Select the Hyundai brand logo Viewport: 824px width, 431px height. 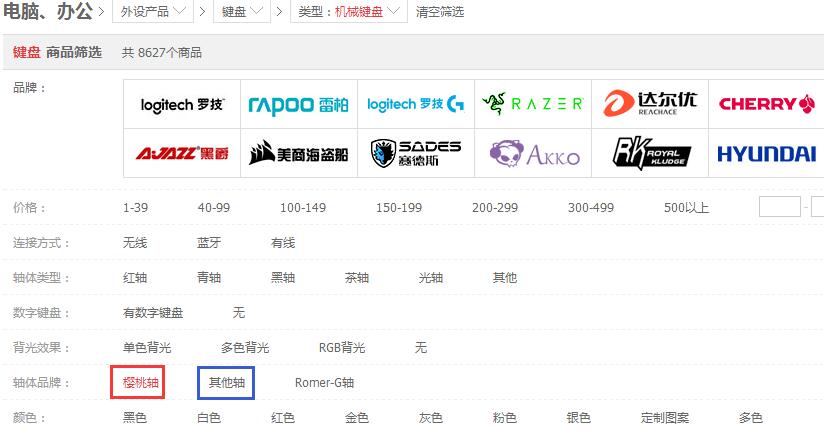[766, 153]
